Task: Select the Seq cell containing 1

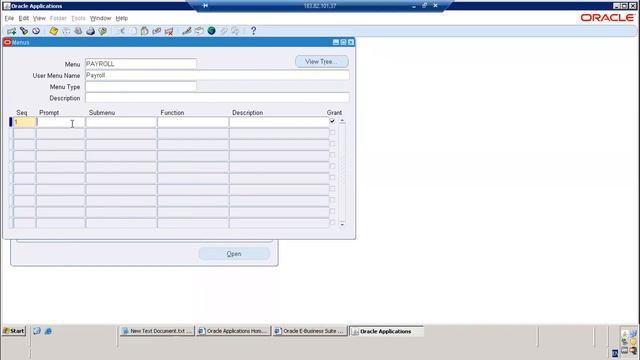Action: click(24, 122)
